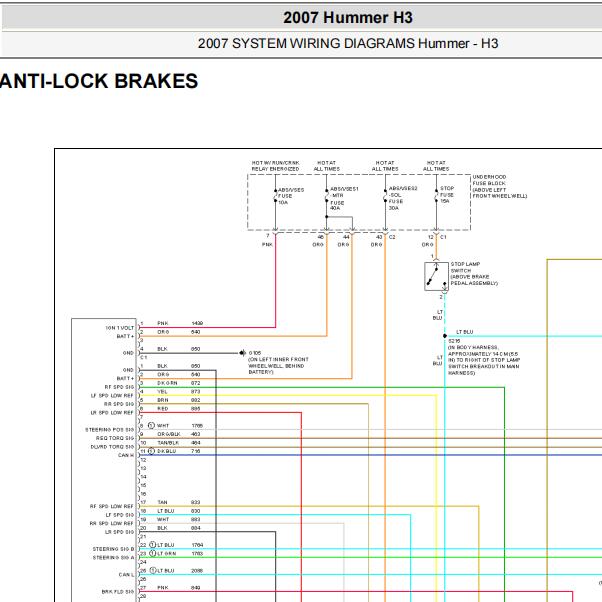Click the "STEERING SIG A" pin label

point(113,557)
